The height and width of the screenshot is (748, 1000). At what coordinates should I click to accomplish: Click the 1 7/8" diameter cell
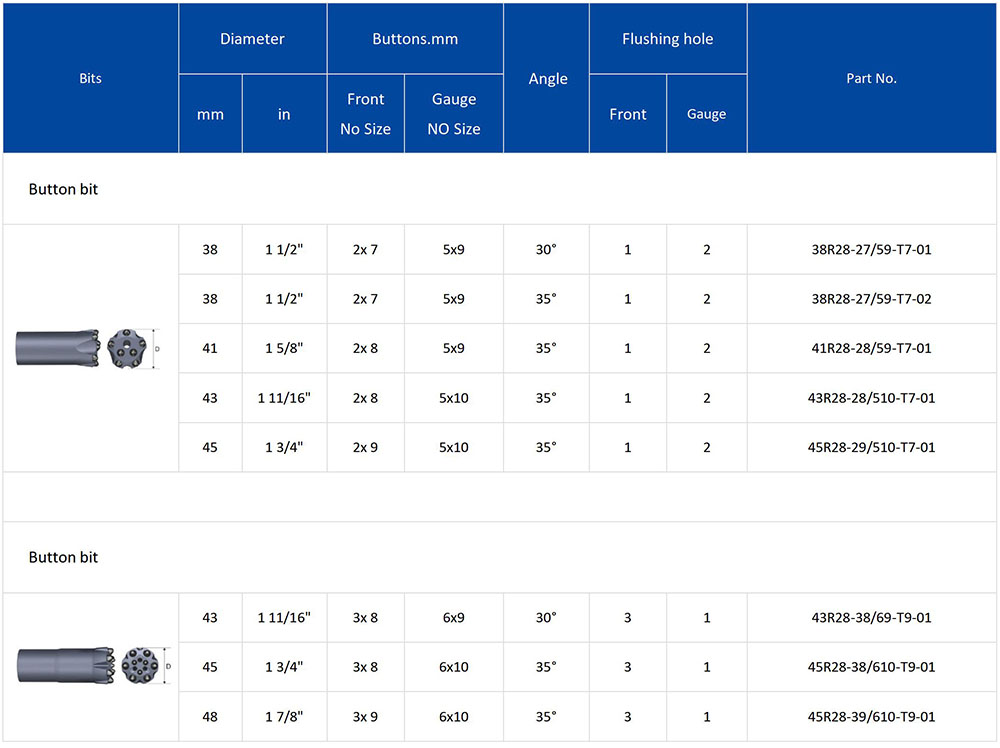point(284,717)
